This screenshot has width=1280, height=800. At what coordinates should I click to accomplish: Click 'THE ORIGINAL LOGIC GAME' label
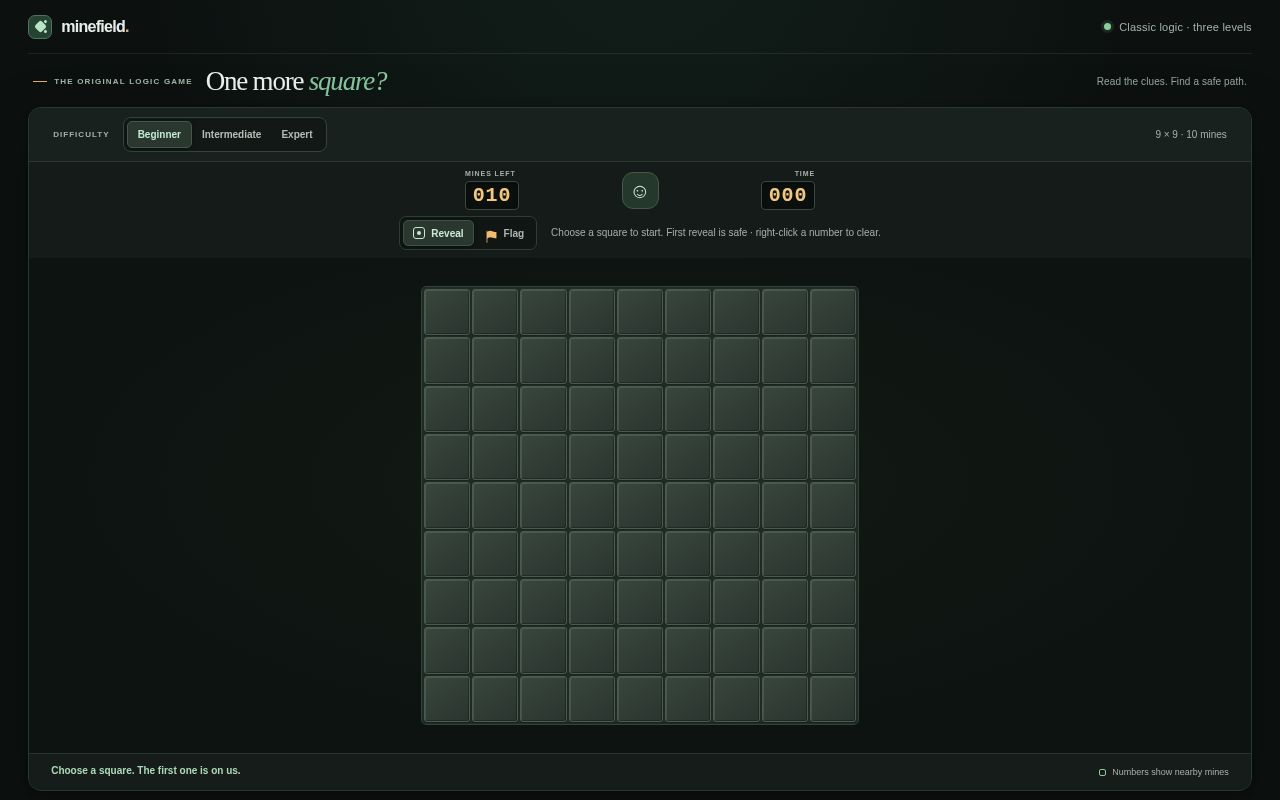123,81
